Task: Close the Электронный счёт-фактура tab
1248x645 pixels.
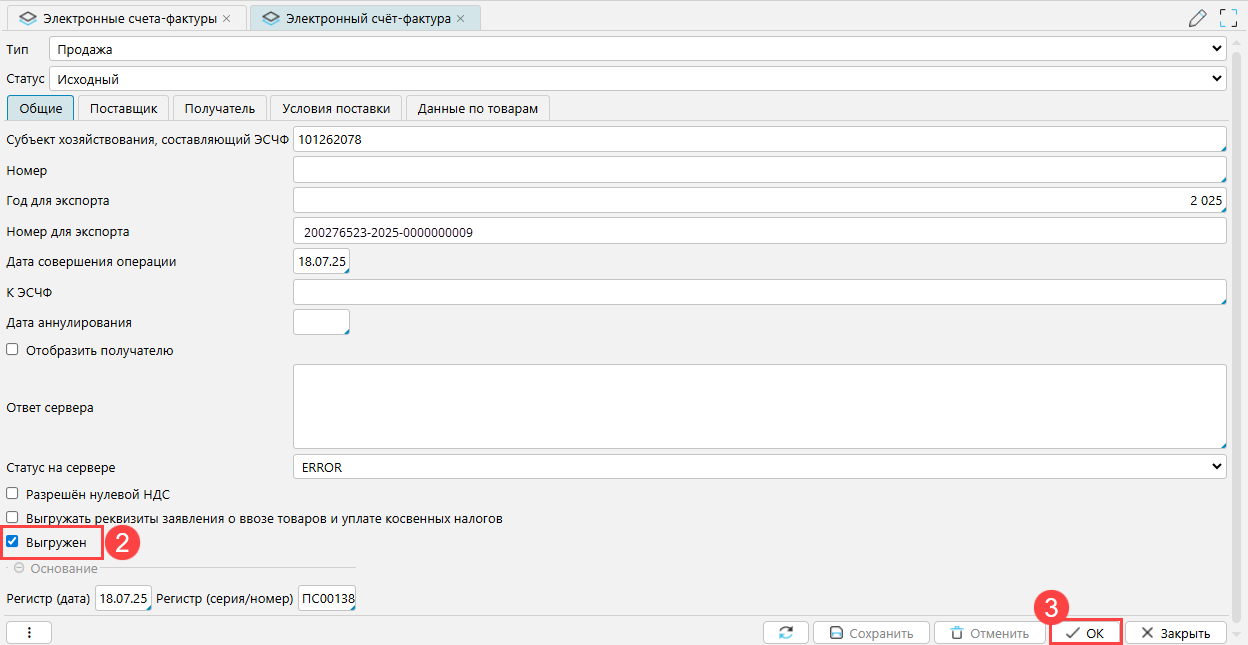Action: point(461,19)
